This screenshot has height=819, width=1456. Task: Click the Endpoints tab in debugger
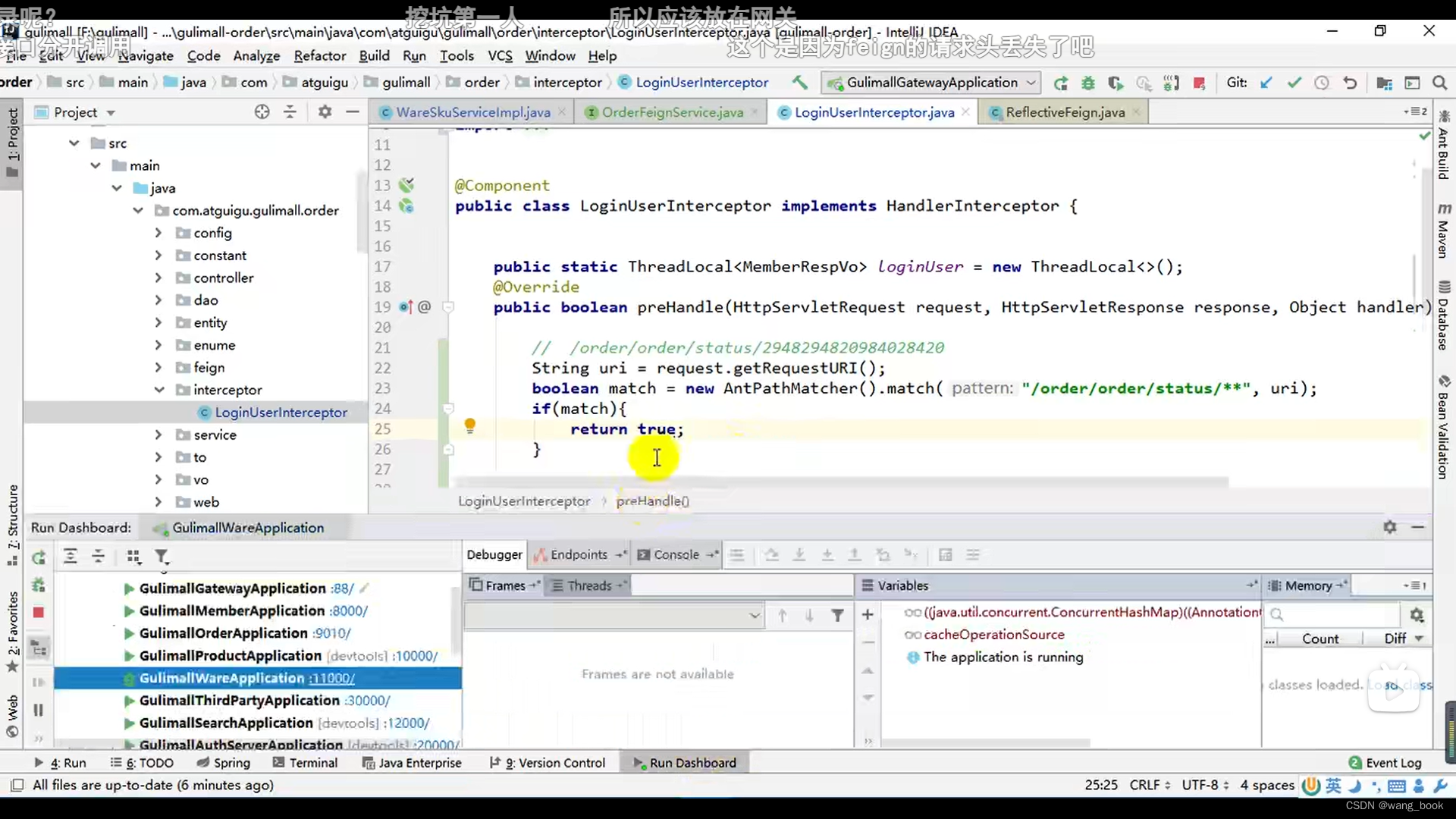point(580,554)
